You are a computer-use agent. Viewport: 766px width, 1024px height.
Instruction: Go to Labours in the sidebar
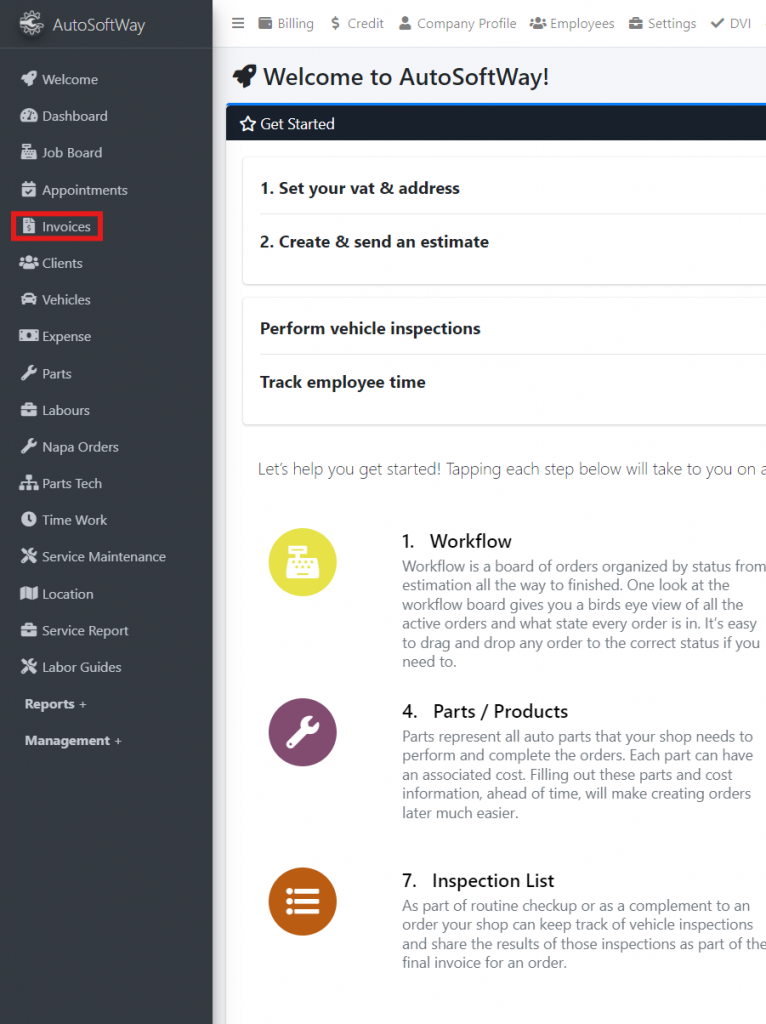click(x=66, y=409)
